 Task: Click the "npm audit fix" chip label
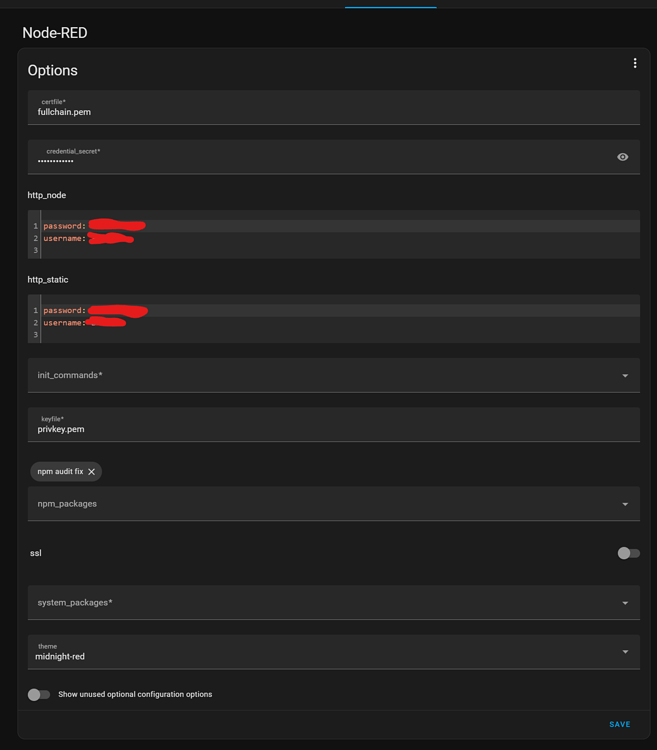(60, 472)
